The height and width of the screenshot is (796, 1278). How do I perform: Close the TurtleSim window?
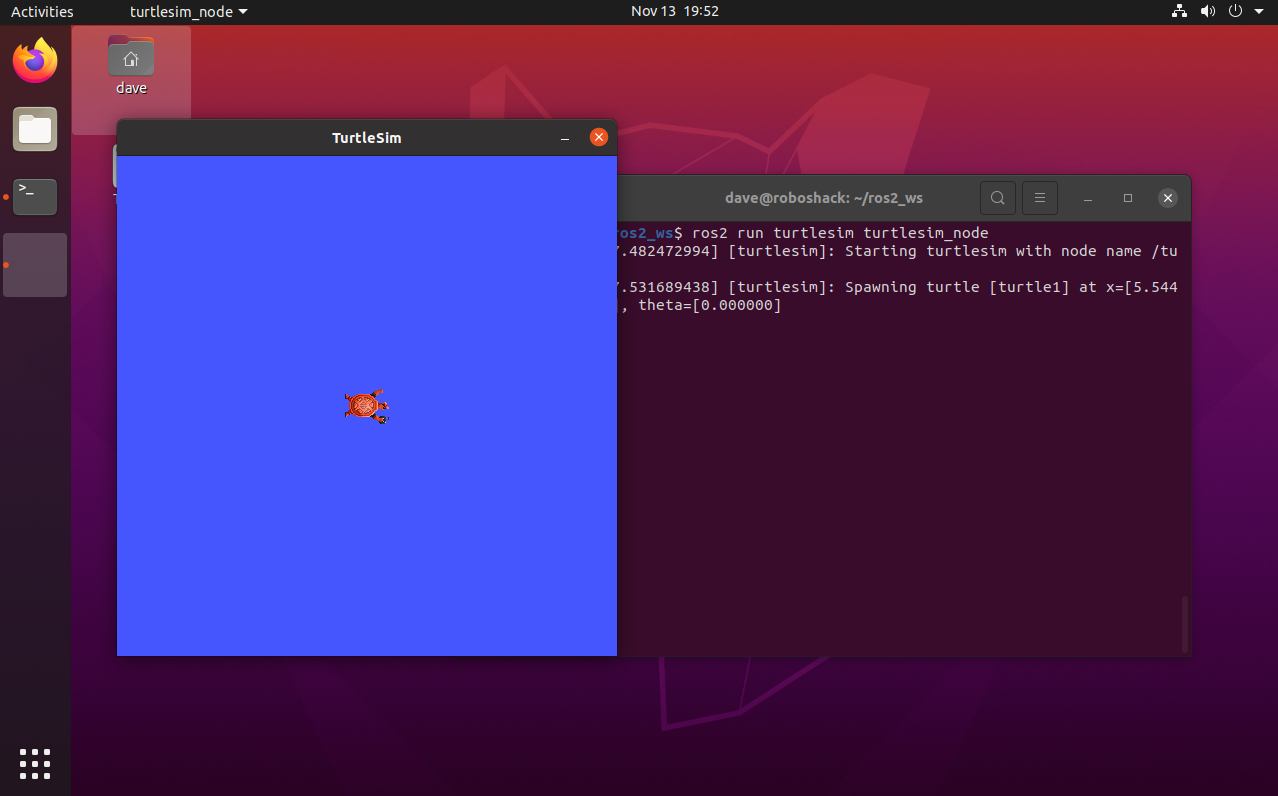point(599,137)
